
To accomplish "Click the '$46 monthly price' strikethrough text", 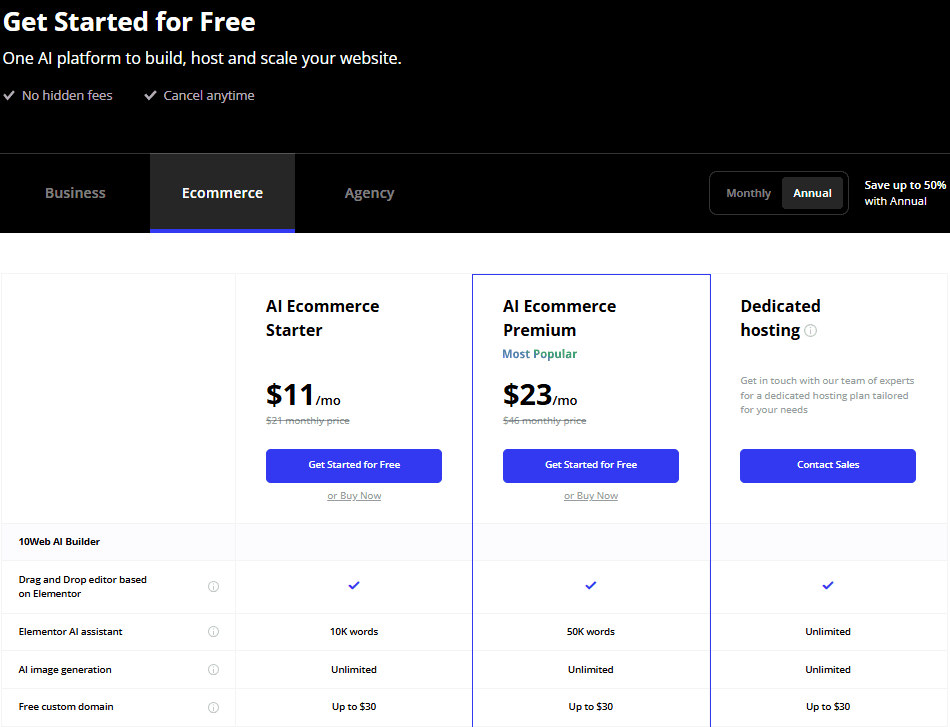I will point(545,420).
